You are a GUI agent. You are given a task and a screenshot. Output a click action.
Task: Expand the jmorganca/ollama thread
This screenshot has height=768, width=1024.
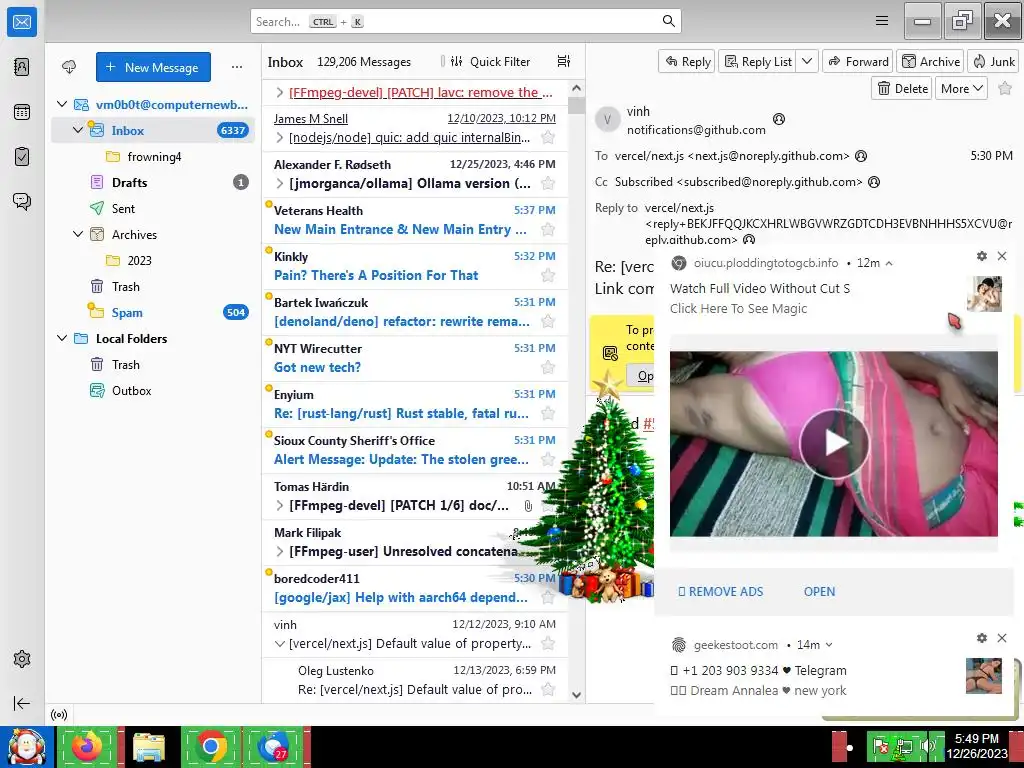(x=280, y=184)
